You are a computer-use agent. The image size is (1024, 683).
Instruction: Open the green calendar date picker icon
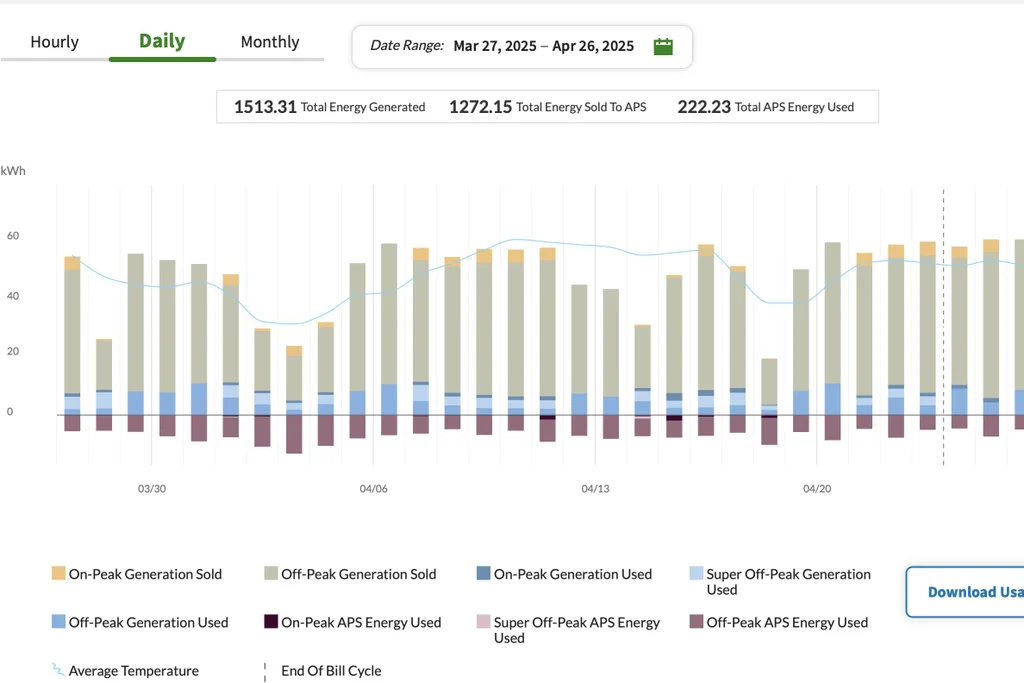663,46
